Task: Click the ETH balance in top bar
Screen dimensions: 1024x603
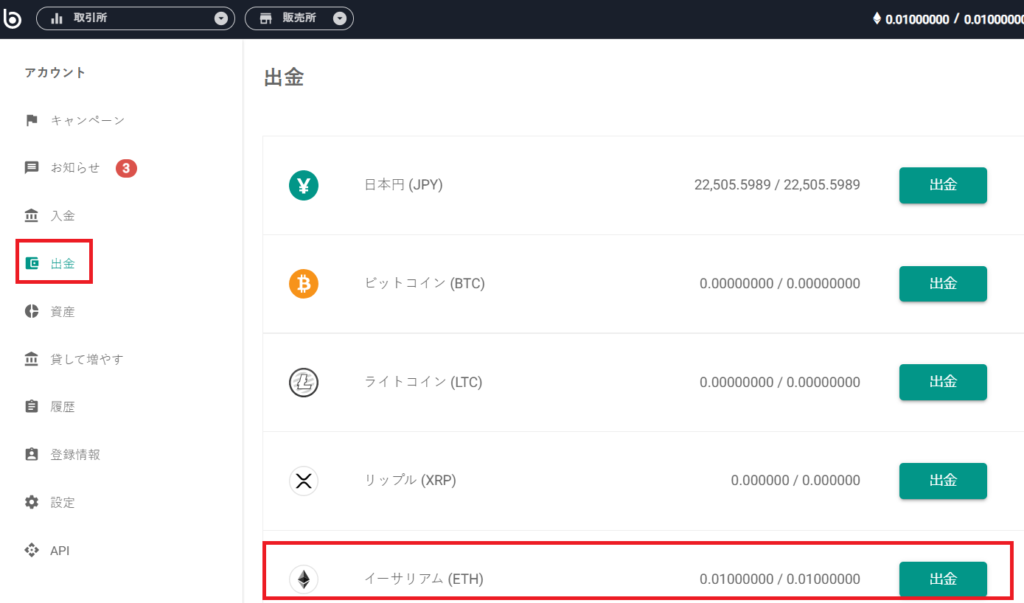Action: [x=954, y=20]
